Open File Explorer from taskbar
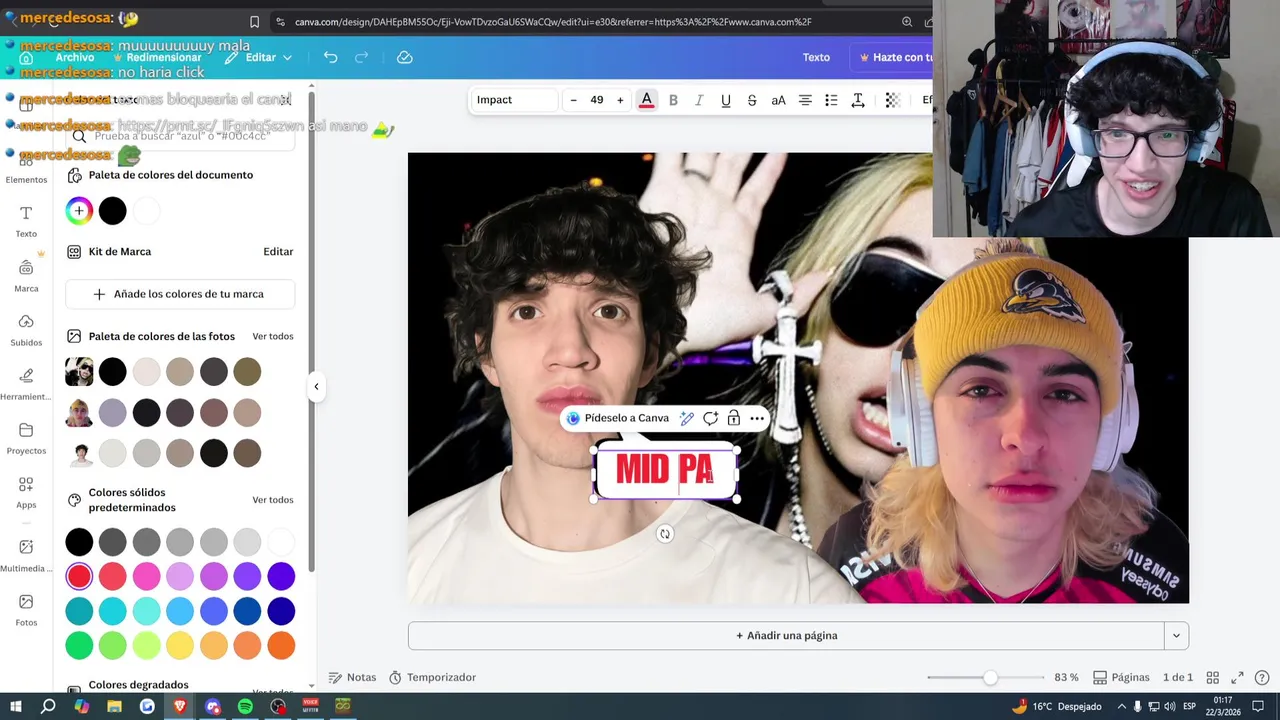 (x=114, y=707)
